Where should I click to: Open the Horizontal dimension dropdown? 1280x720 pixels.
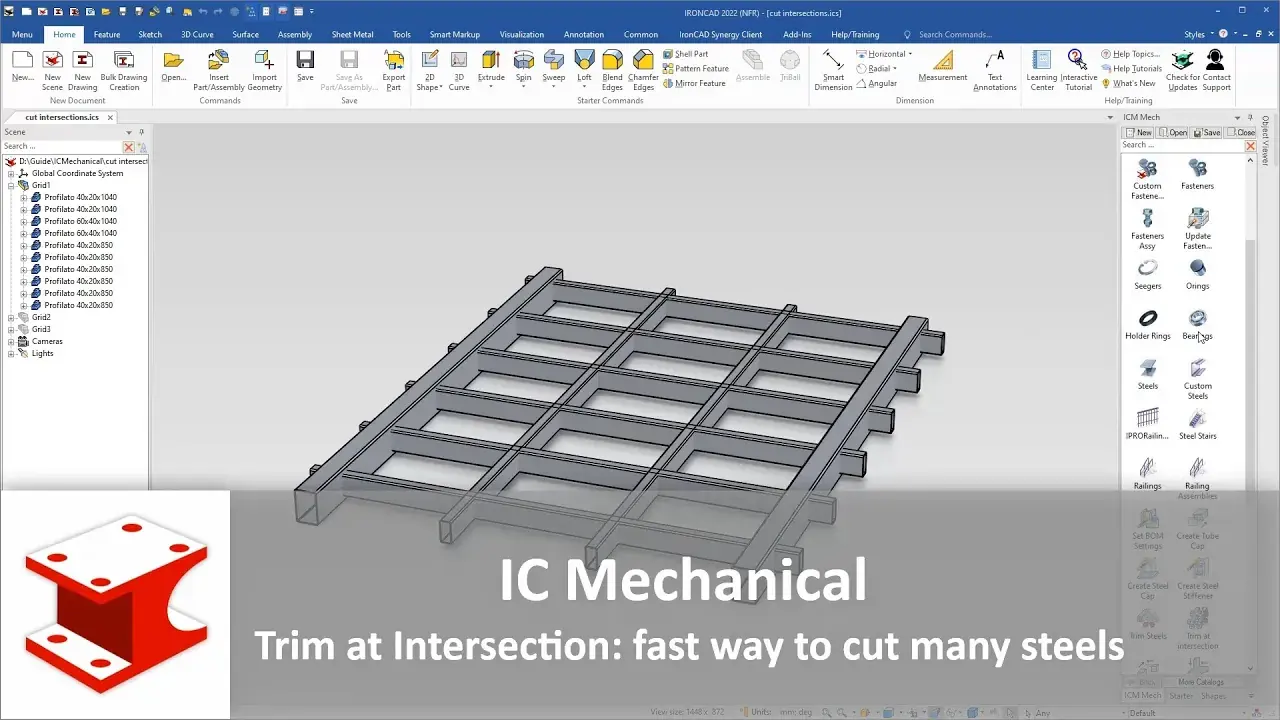pos(910,54)
